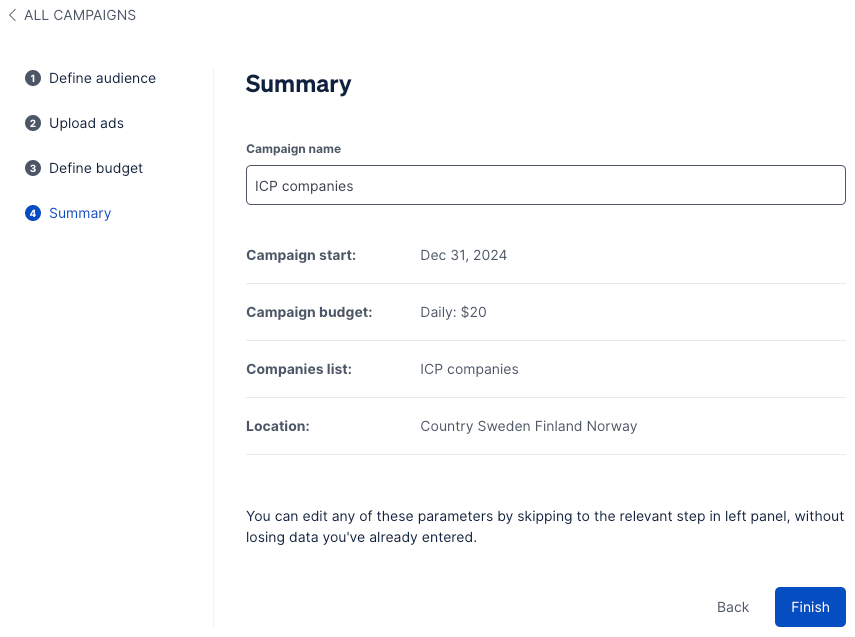
Task: Click the back chevron beside ALL CAMPAIGNS
Action: point(12,15)
